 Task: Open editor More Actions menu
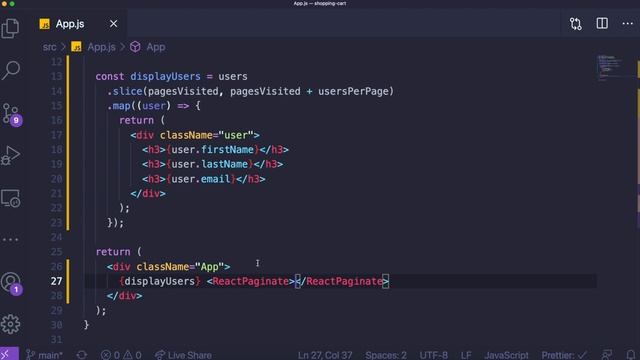coord(628,24)
